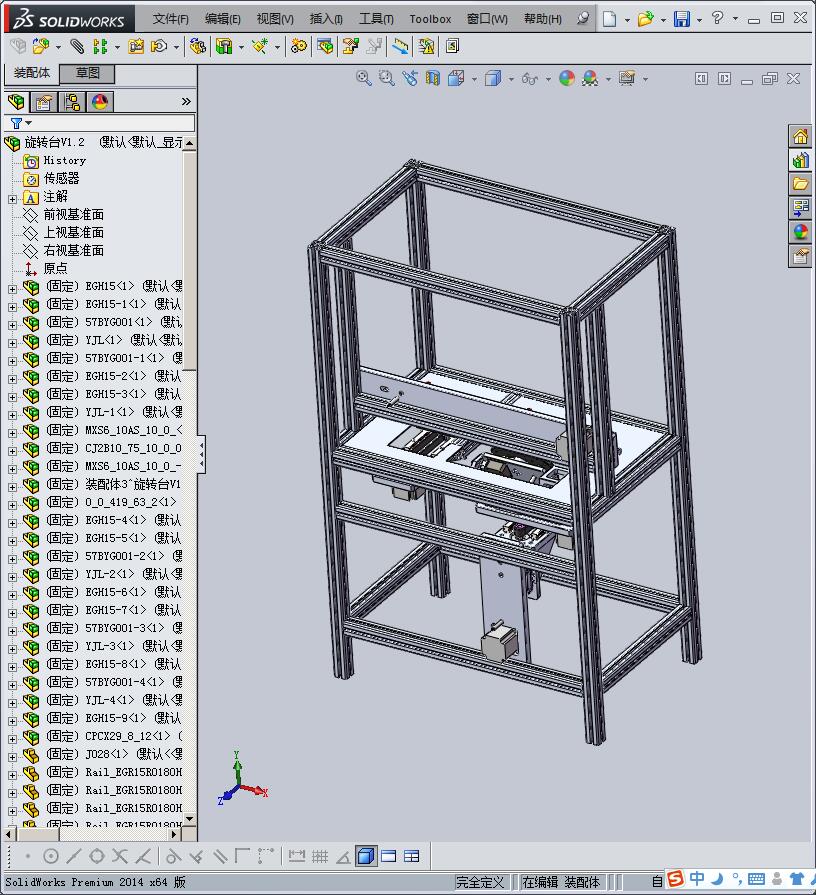
Task: Click the Bill of Materials icon
Action: click(325, 46)
